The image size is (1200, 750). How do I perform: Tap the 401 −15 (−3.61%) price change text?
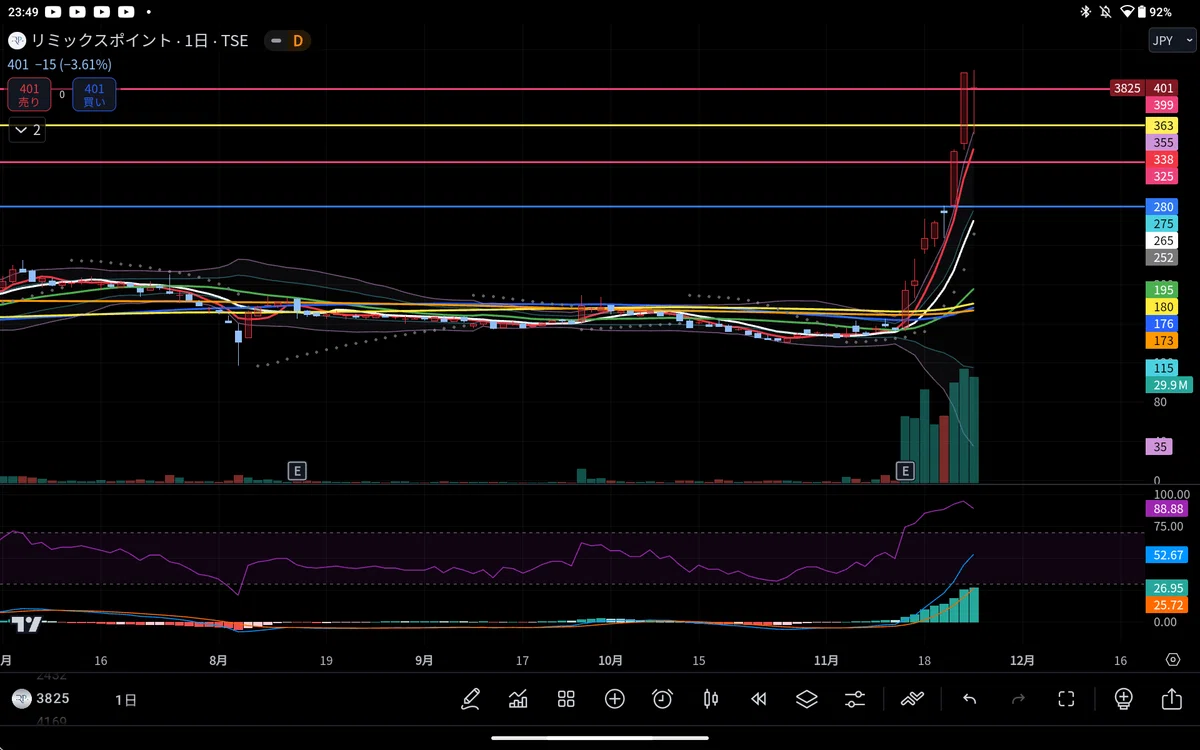[x=60, y=64]
